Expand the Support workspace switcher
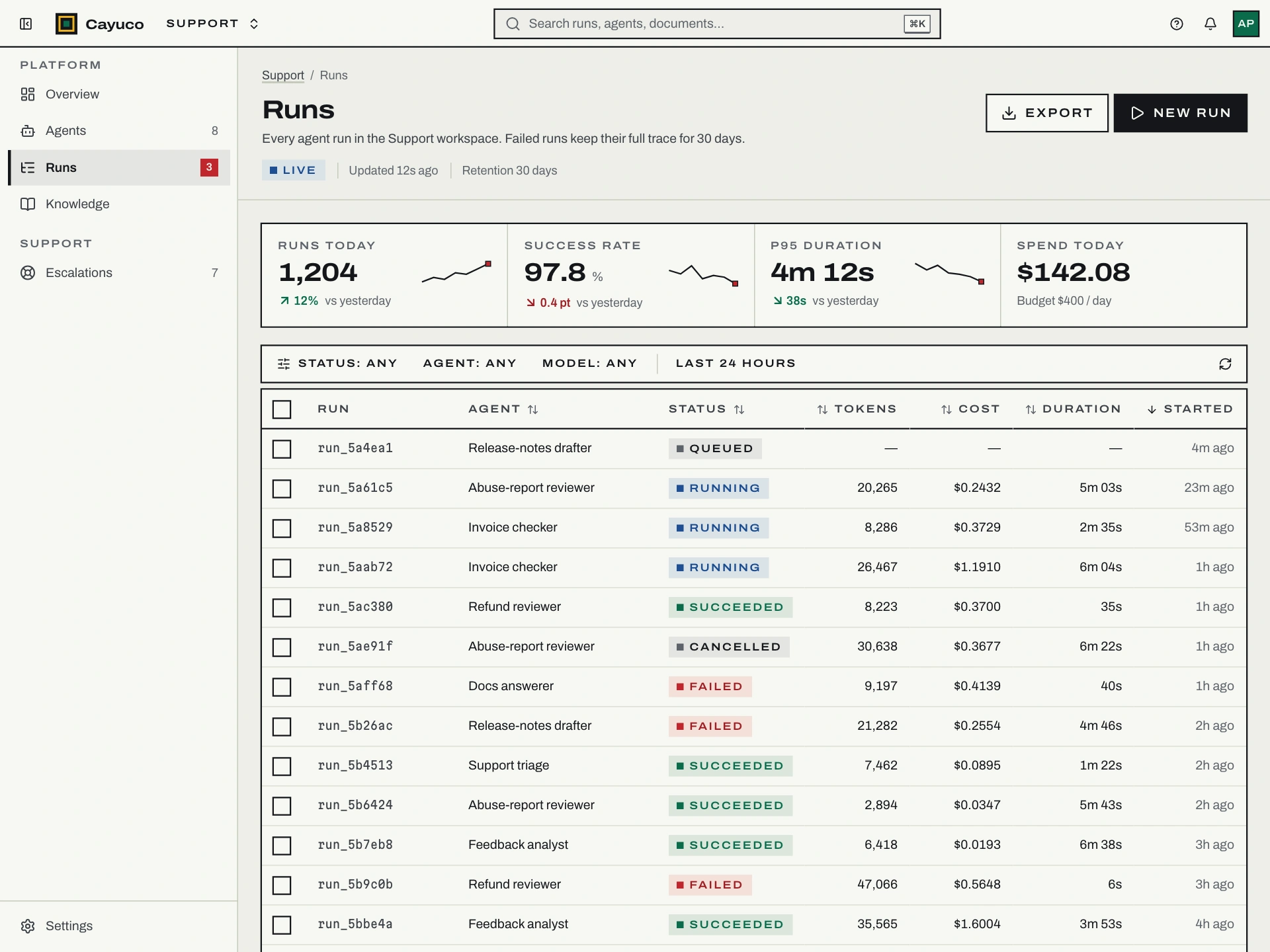This screenshot has width=1270, height=952. pyautogui.click(x=212, y=24)
